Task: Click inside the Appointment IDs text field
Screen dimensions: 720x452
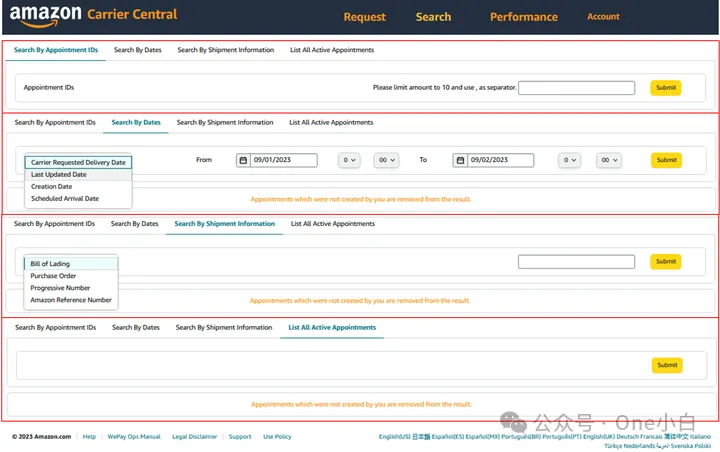Action: [x=576, y=88]
